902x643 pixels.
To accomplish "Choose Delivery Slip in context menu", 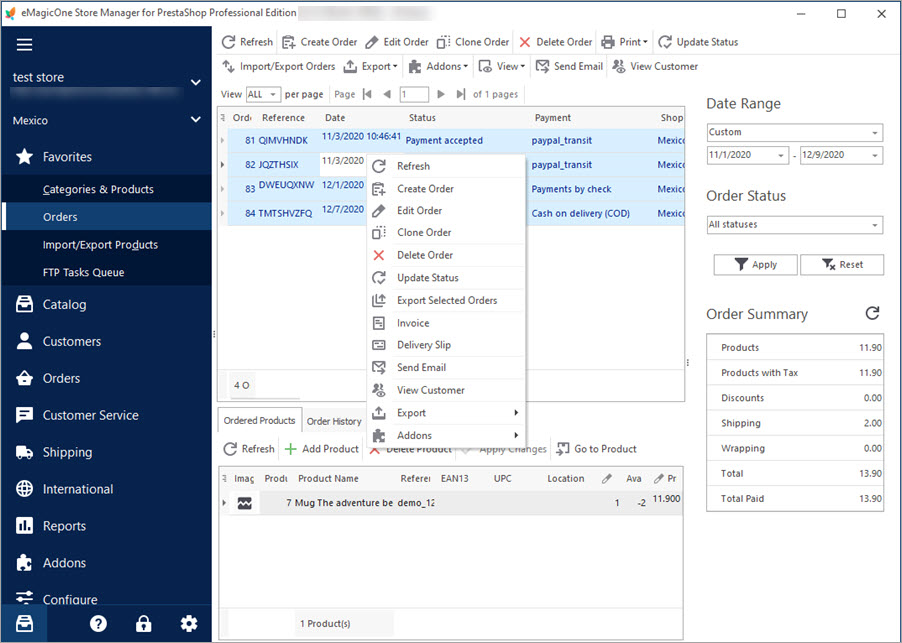I will pos(446,345).
